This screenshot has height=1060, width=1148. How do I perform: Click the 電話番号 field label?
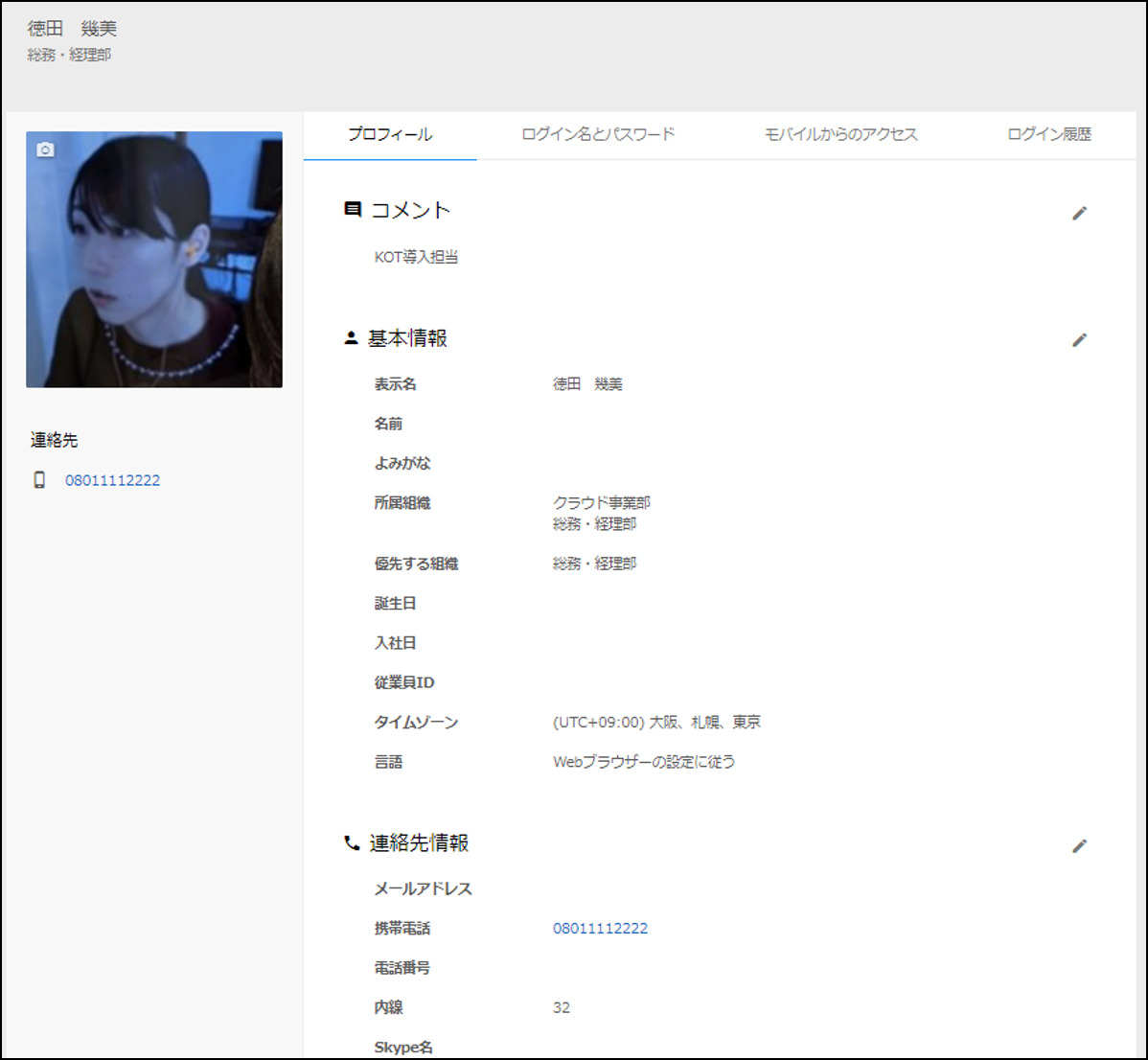click(x=402, y=968)
